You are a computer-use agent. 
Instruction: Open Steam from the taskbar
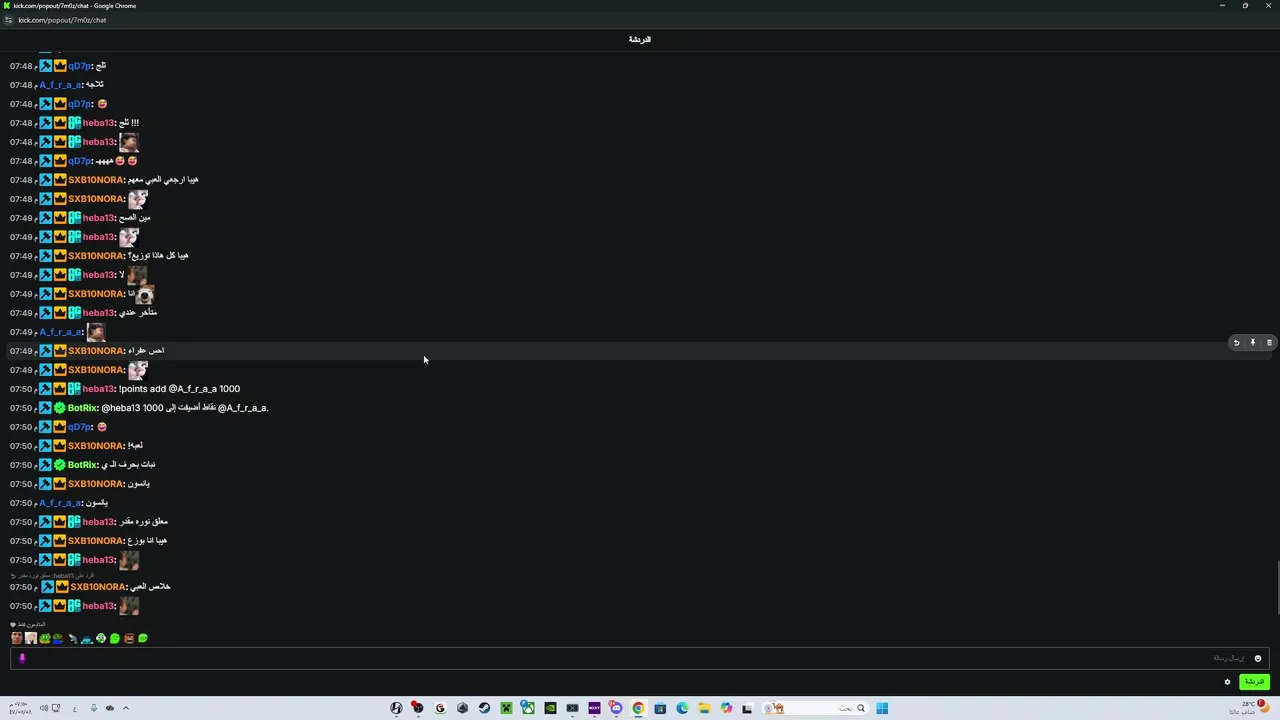(484, 708)
